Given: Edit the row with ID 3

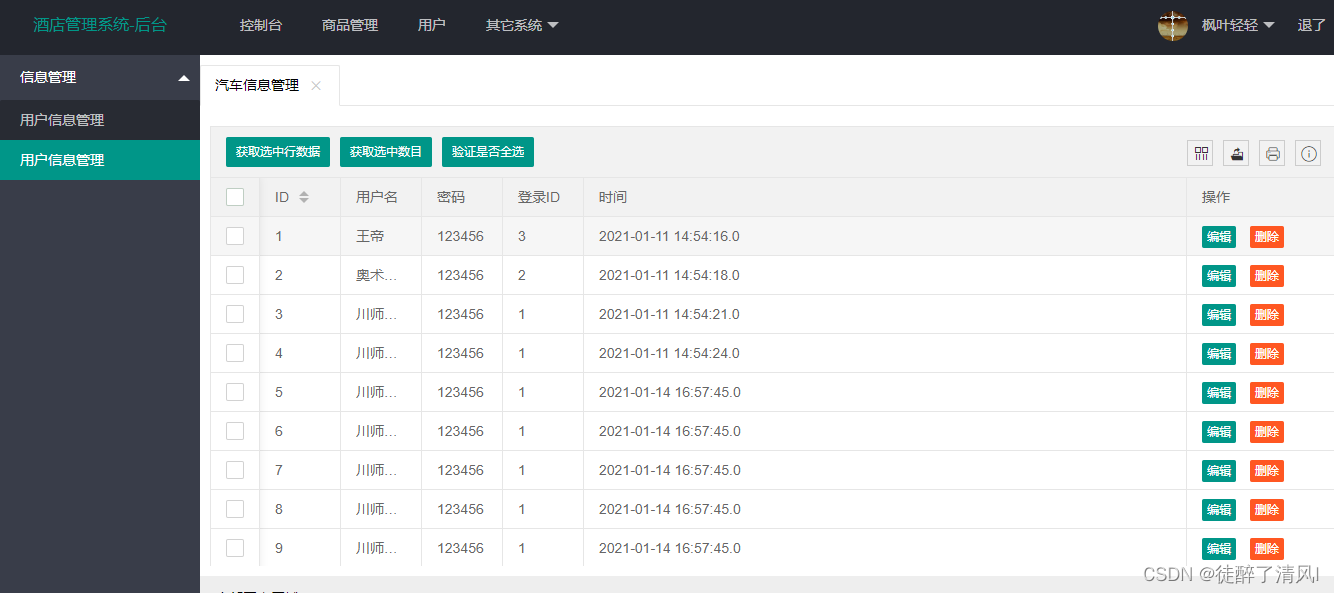Looking at the screenshot, I should click(x=1219, y=315).
